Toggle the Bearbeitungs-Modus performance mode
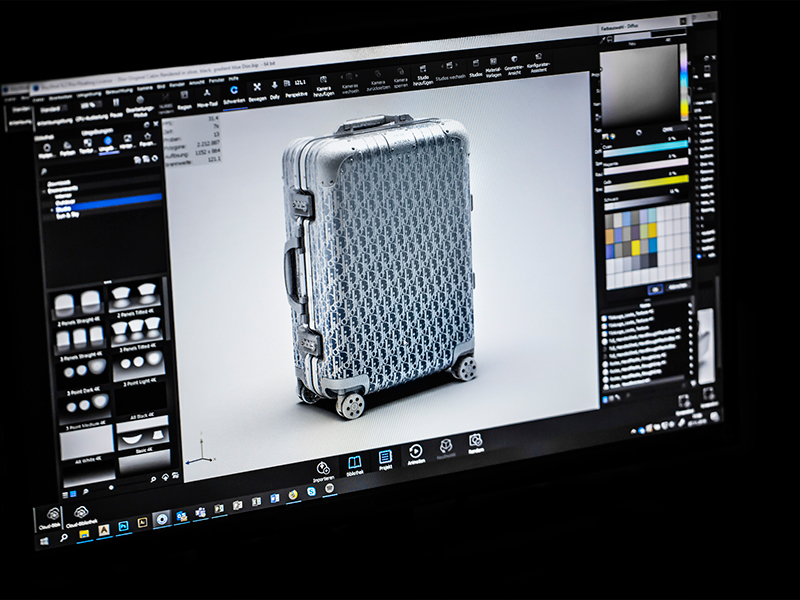 pos(140,106)
